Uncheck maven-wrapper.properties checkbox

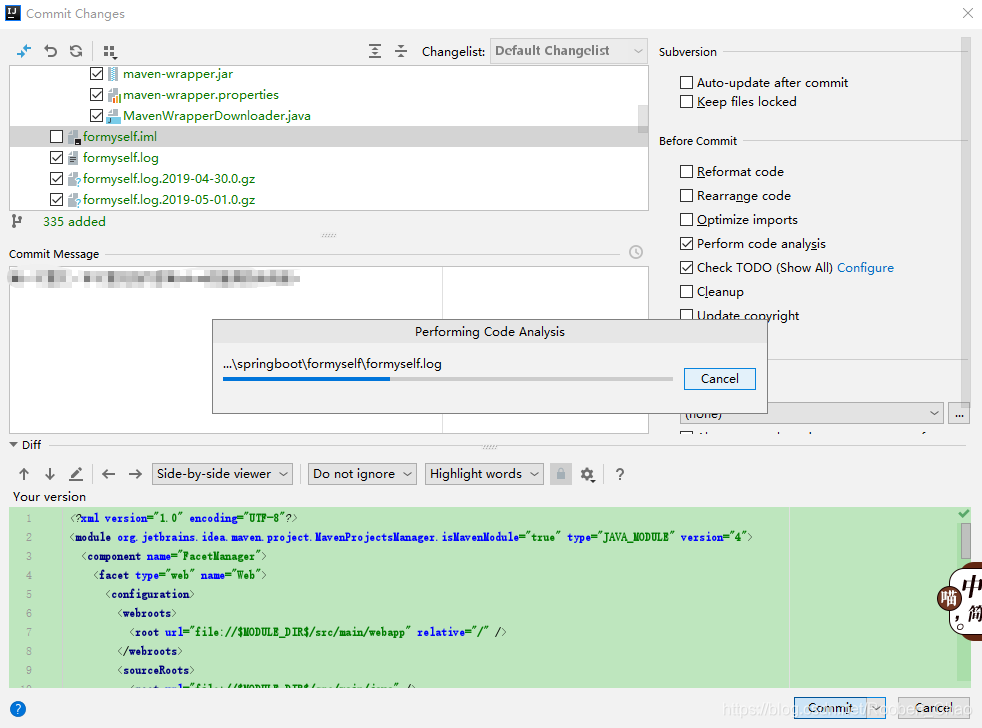click(96, 95)
